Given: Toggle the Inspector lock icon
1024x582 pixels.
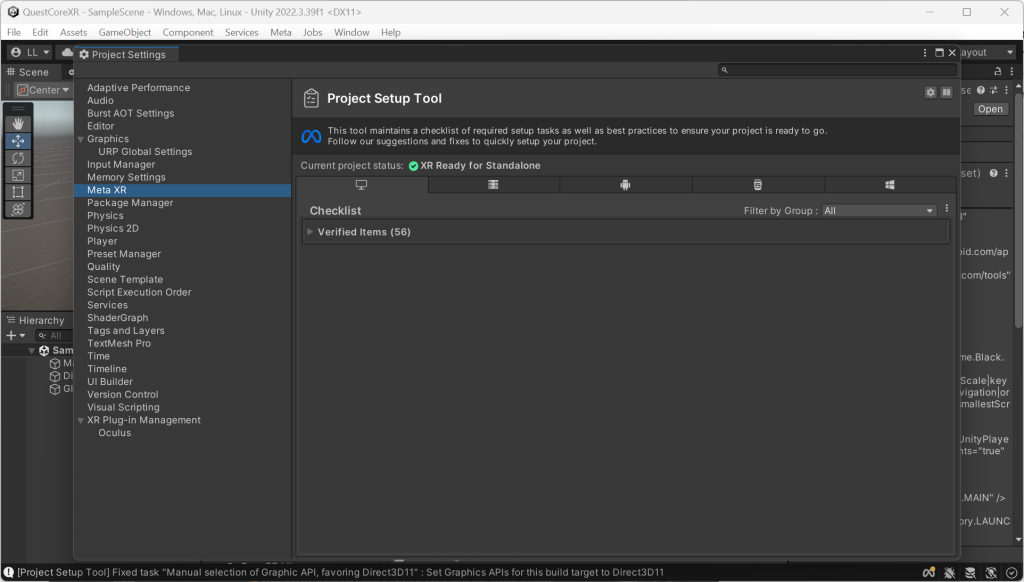Looking at the screenshot, I should [997, 71].
